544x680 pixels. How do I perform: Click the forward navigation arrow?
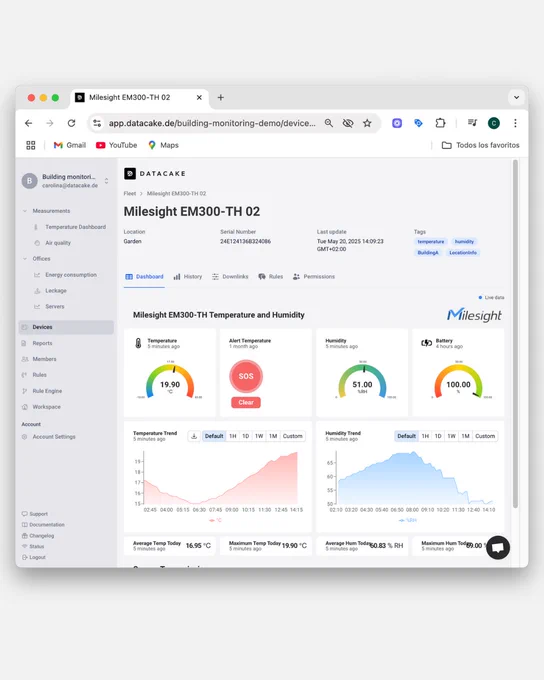[x=50, y=123]
